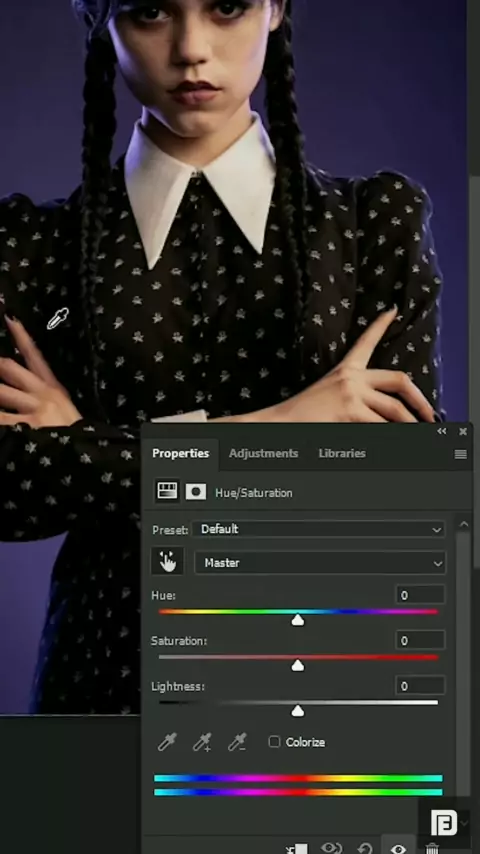Click the Lightness slider handle
The height and width of the screenshot is (854, 480).
[x=297, y=711]
